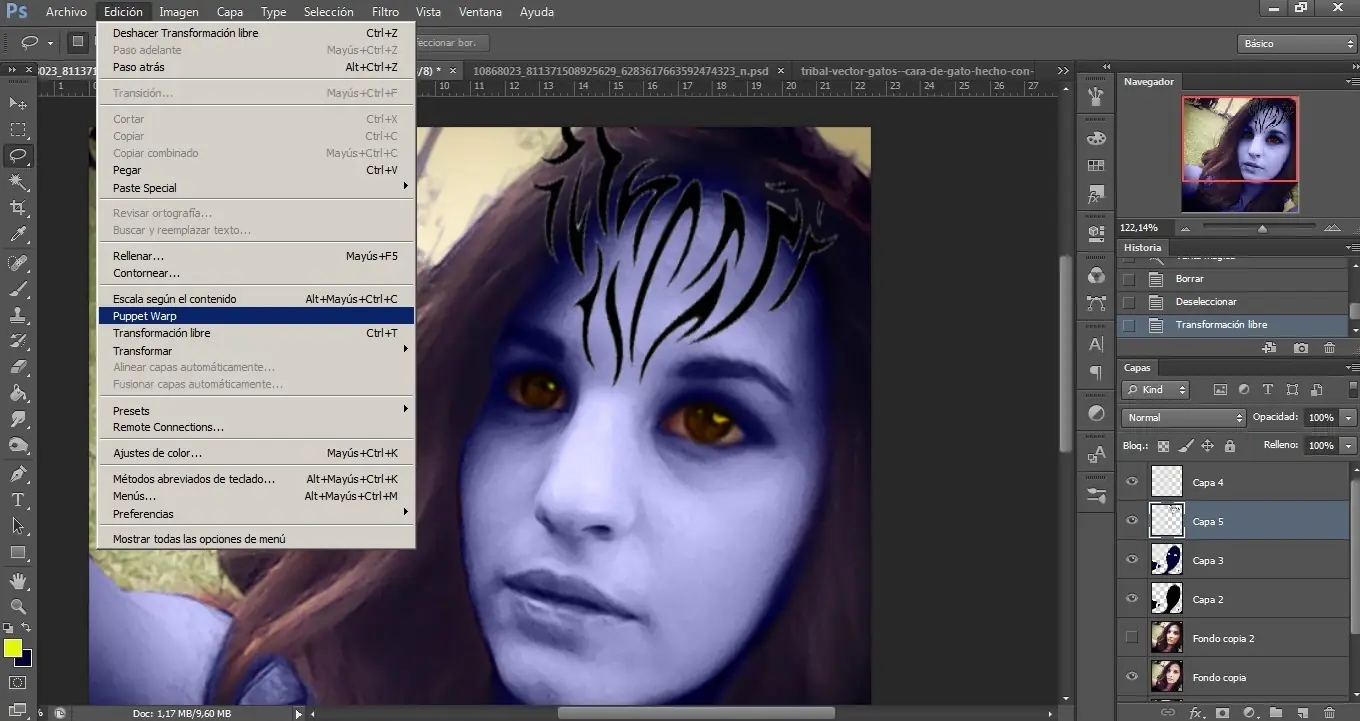Screen dimensions: 1360x721
Task: Expand the Preferencias submenu
Action: (256, 514)
